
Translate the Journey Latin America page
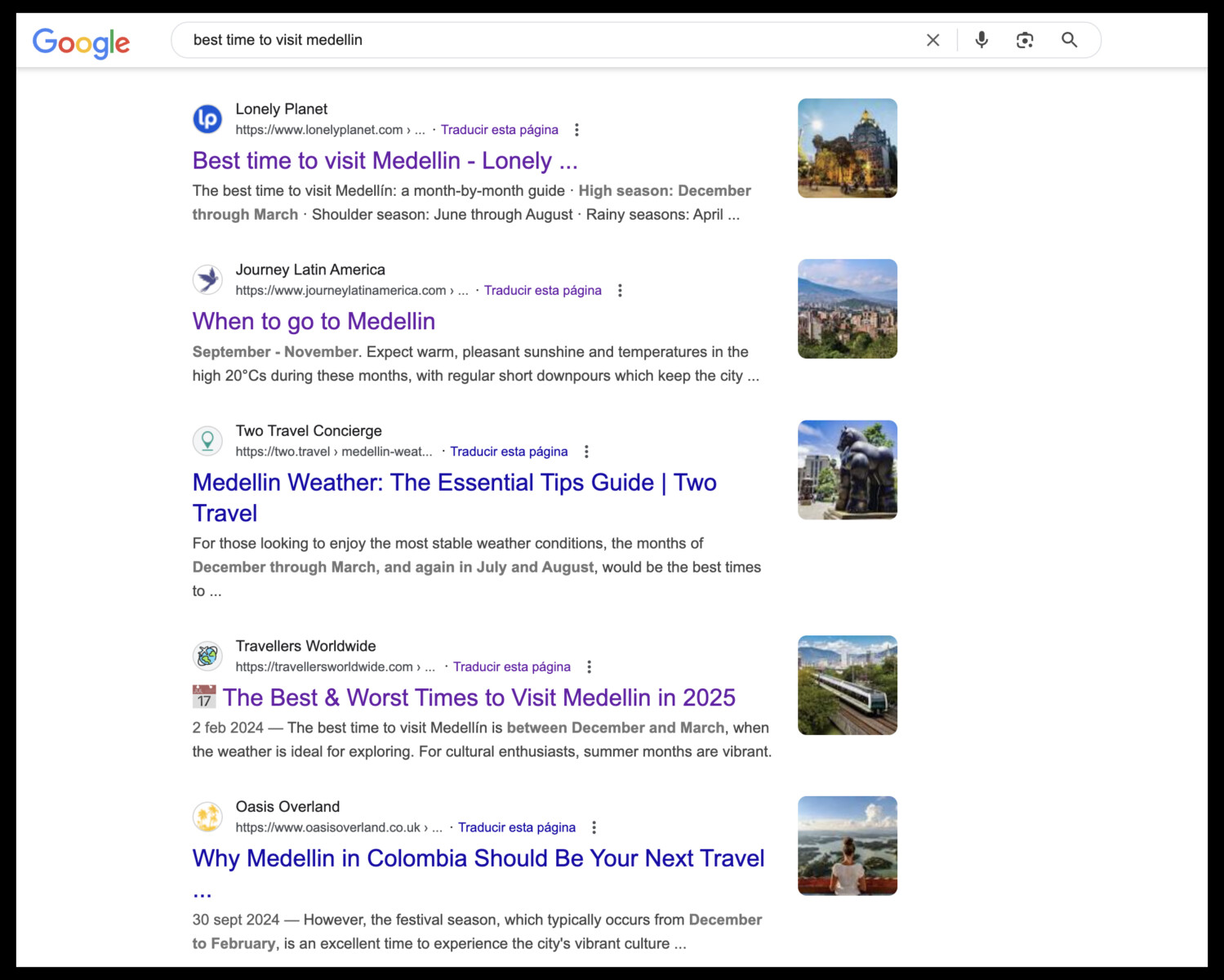(x=543, y=291)
